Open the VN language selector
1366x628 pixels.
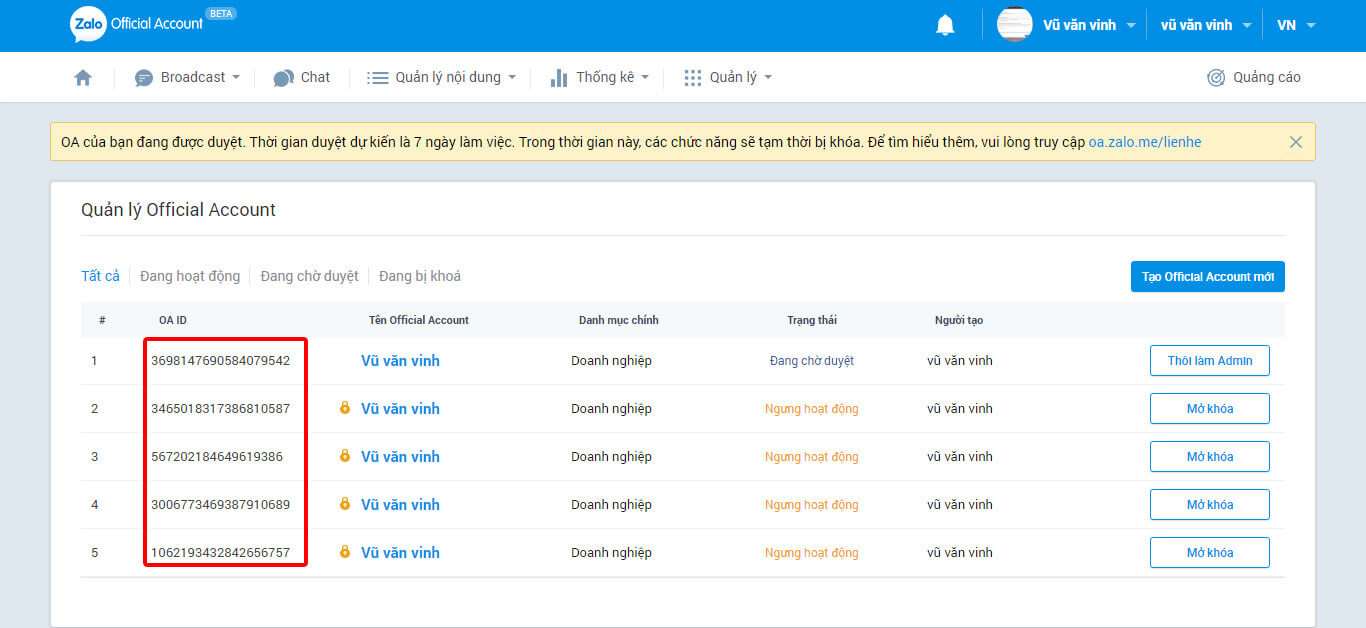(1295, 25)
